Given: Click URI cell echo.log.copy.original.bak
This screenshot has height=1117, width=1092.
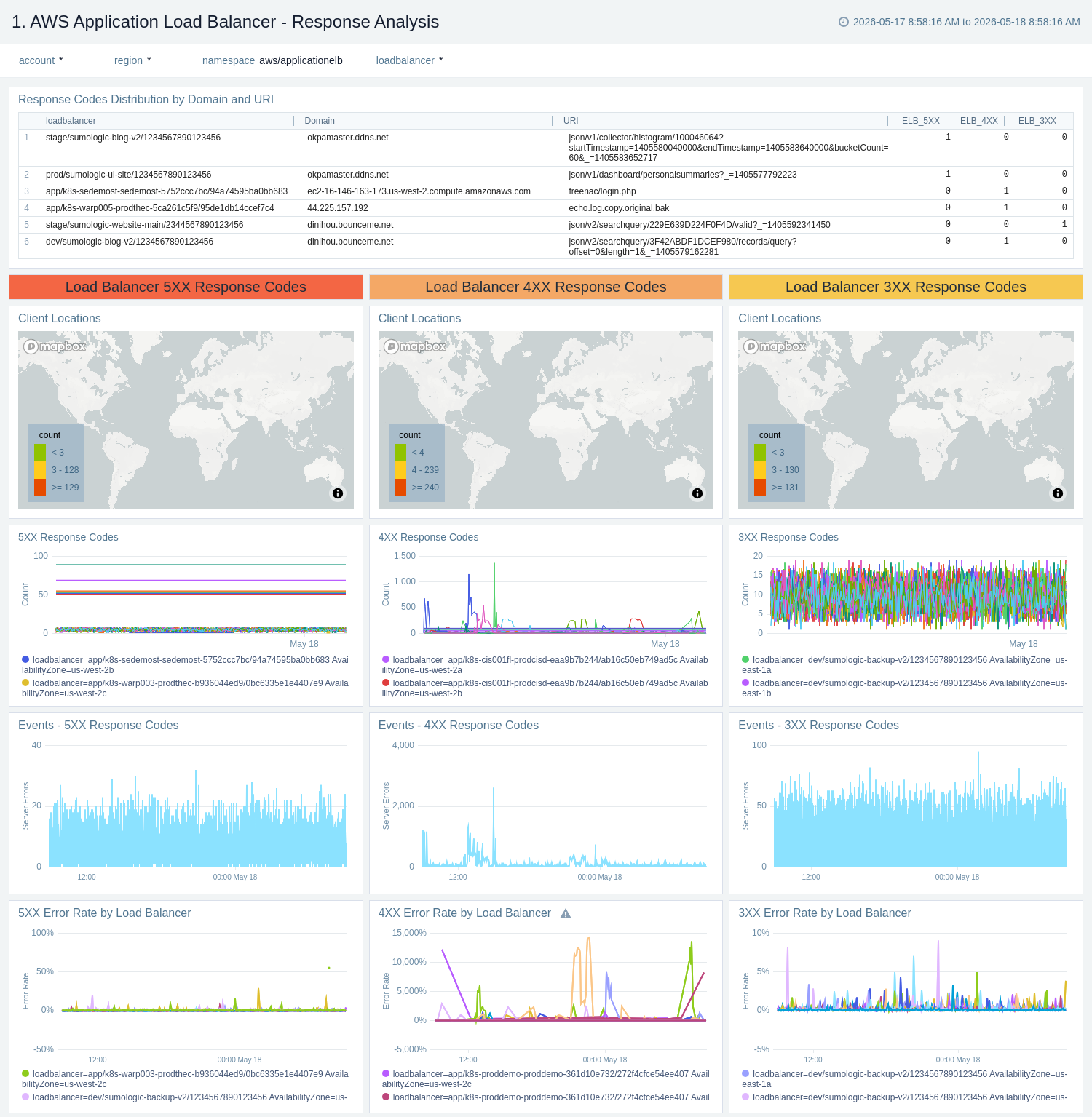Looking at the screenshot, I should point(619,208).
